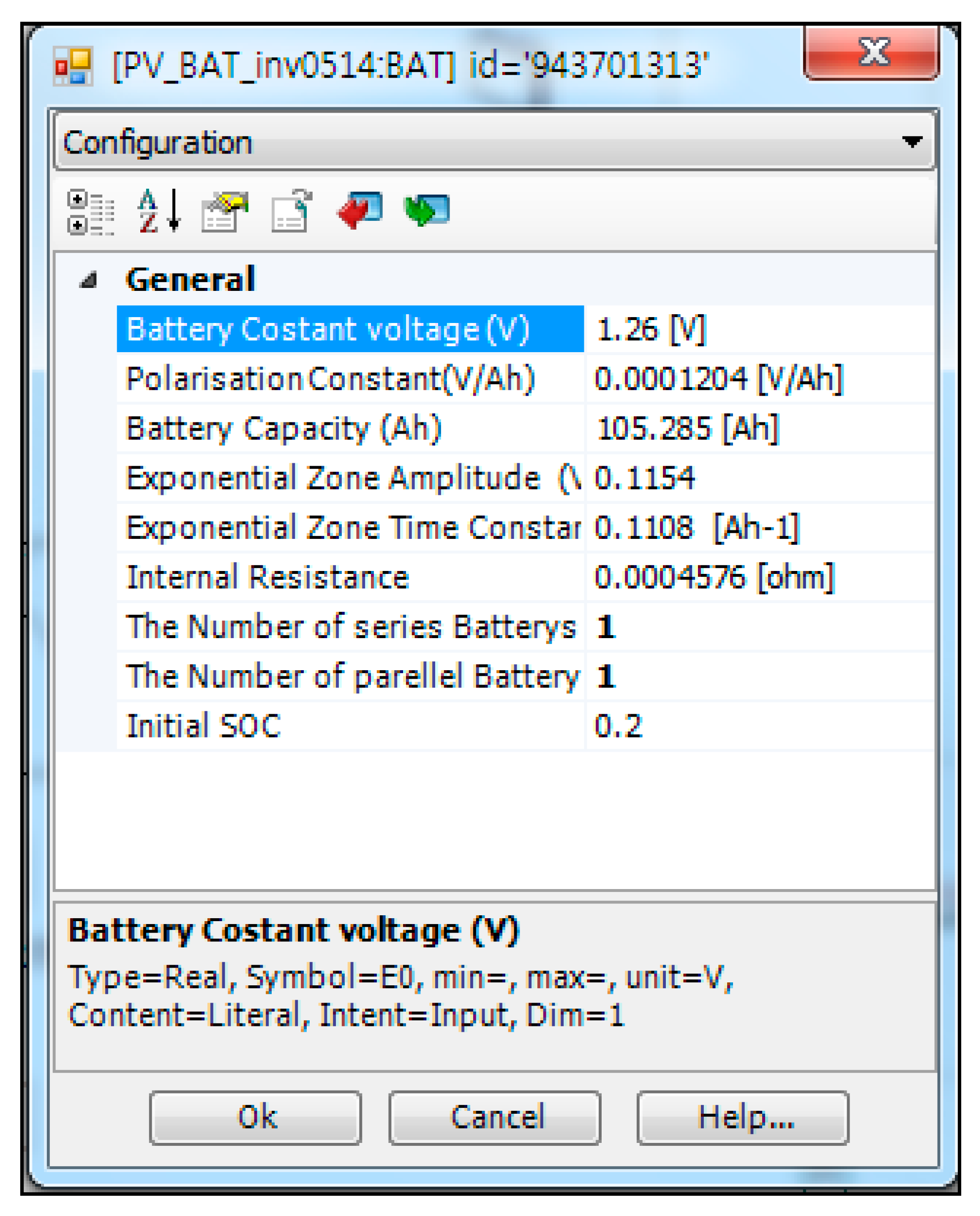Viewport: 980px width, 1216px height.
Task: Click the document export icon with arrow
Action: click(x=291, y=210)
